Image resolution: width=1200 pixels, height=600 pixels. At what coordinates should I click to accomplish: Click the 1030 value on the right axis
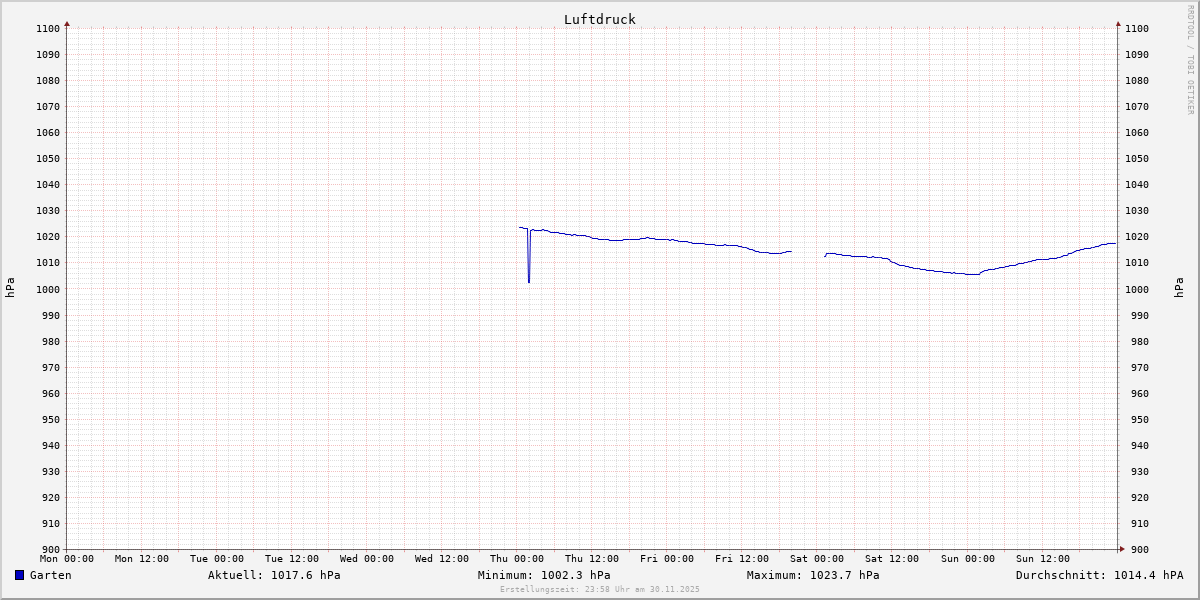[1137, 211]
